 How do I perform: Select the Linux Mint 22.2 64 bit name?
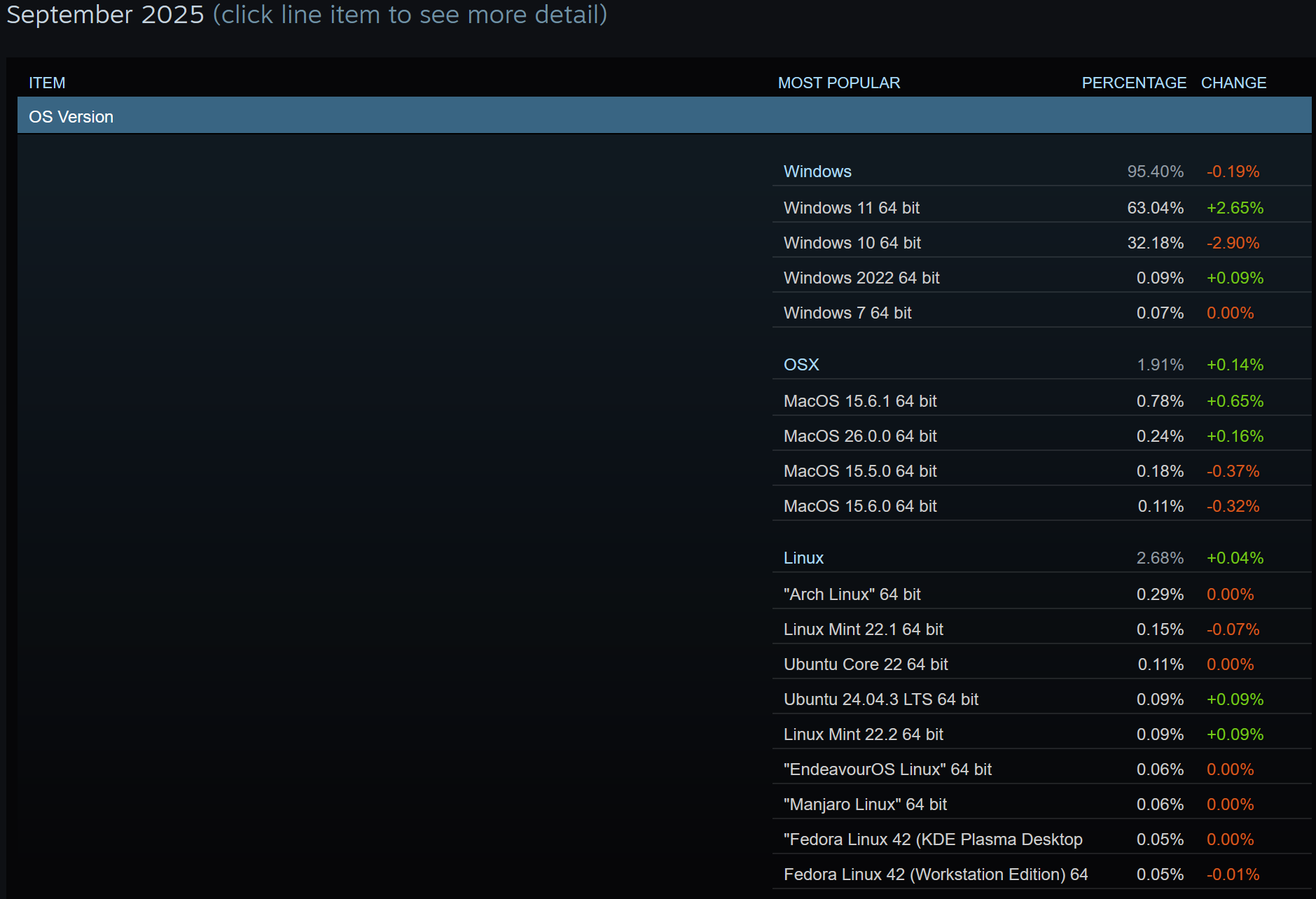tap(864, 734)
